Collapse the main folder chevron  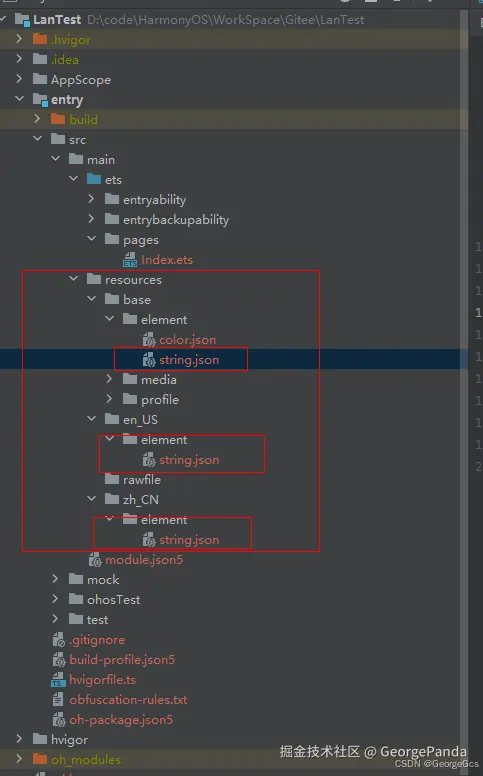pos(55,158)
